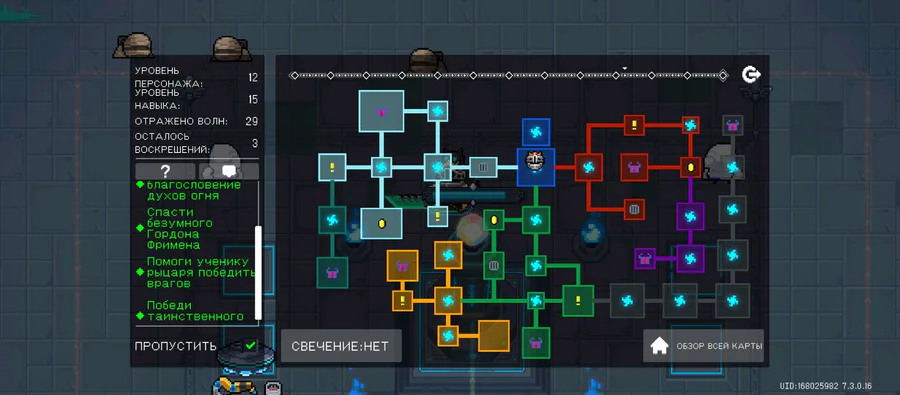Click the large light-blue chest room
Screen dimensions: 900x395
coord(381,111)
